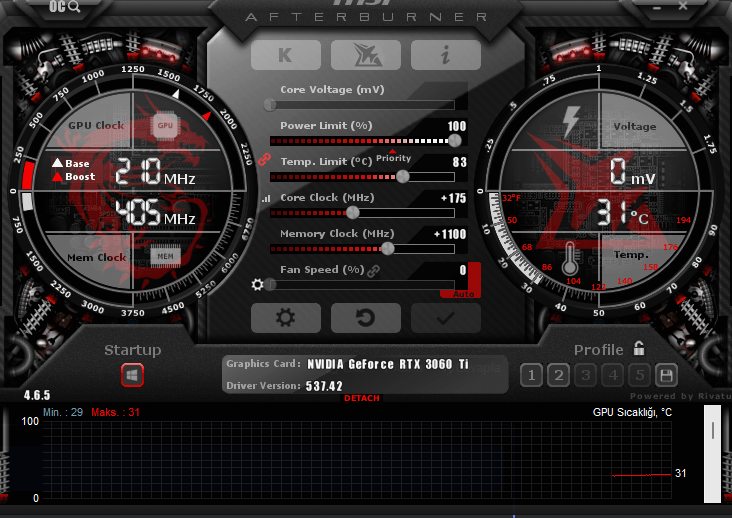Click the Core Clock slider handle
Image resolution: width=732 pixels, height=518 pixels.
pyautogui.click(x=352, y=213)
